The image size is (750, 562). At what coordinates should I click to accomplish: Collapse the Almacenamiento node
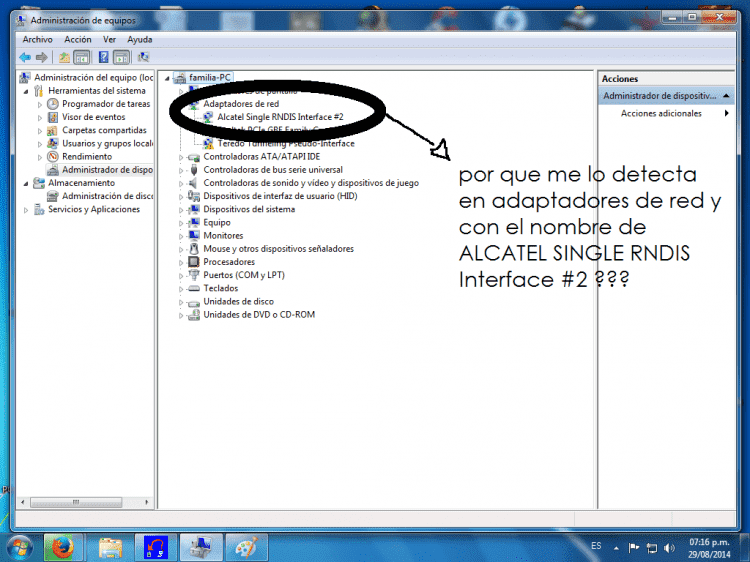[x=26, y=183]
